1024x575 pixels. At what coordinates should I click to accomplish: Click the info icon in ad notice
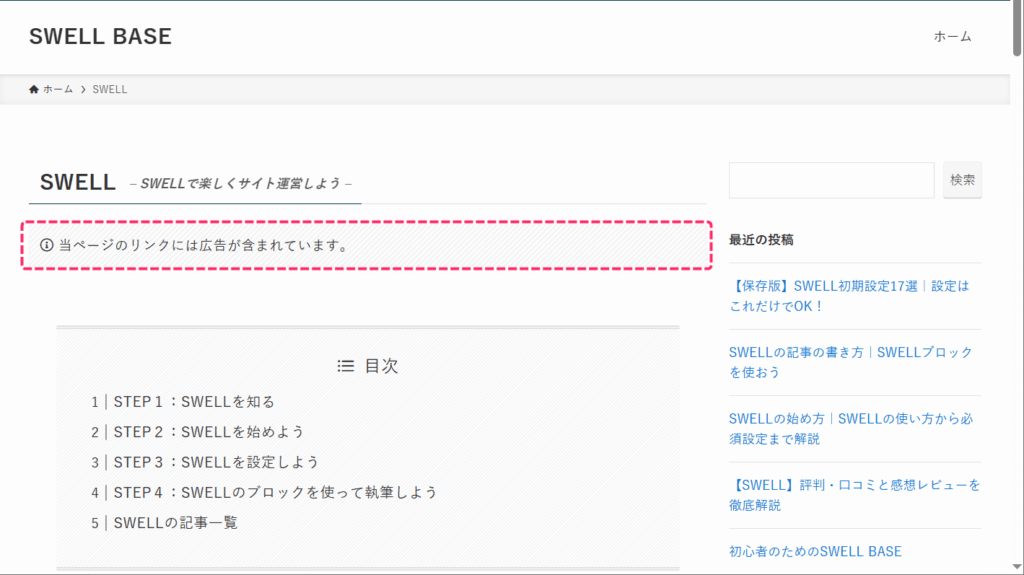point(46,245)
